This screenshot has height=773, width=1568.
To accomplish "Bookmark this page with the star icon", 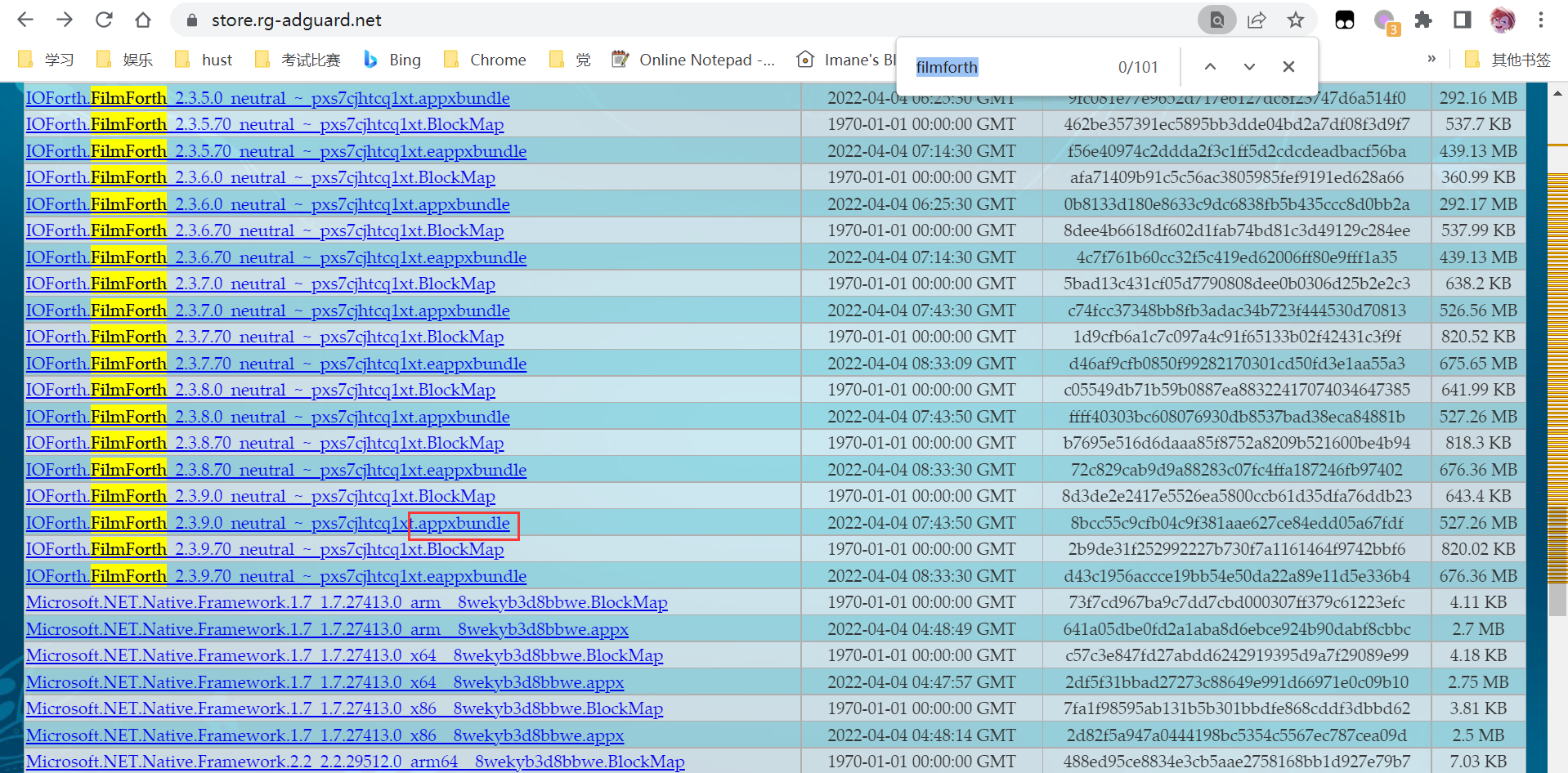I will tap(1296, 20).
